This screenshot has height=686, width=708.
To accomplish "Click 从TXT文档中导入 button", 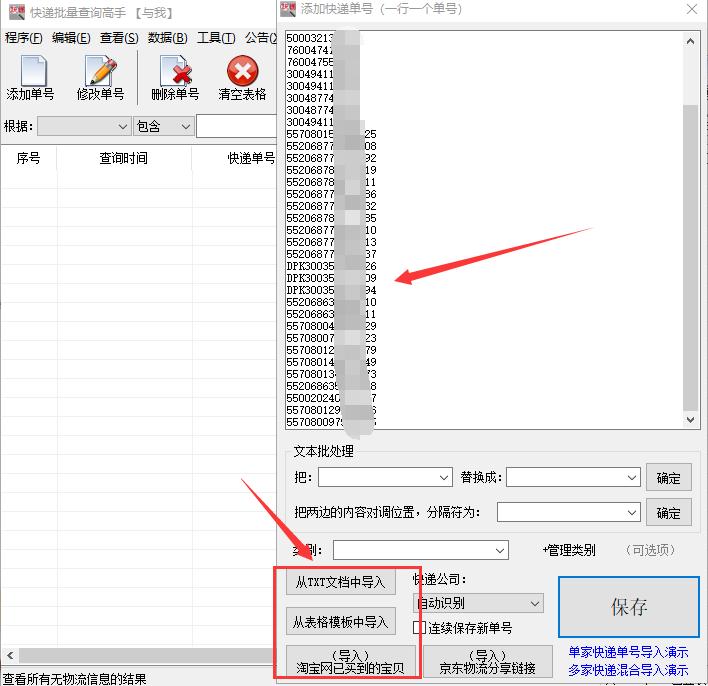I will click(340, 582).
